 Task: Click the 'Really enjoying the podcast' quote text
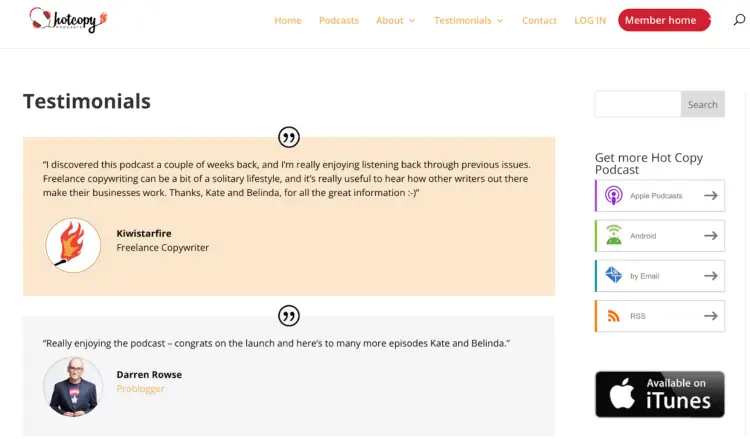tap(276, 343)
